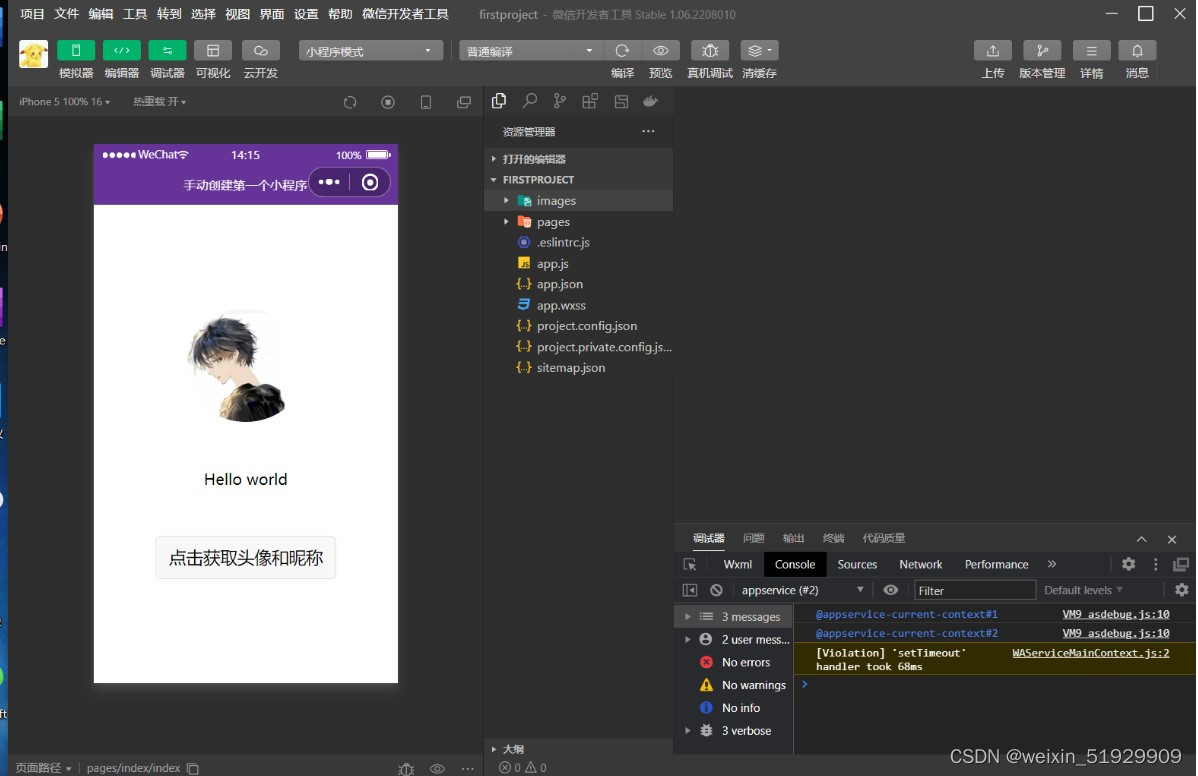The height and width of the screenshot is (776, 1198).
Task: Click the get avatar and nickname button
Action: [x=245, y=558]
